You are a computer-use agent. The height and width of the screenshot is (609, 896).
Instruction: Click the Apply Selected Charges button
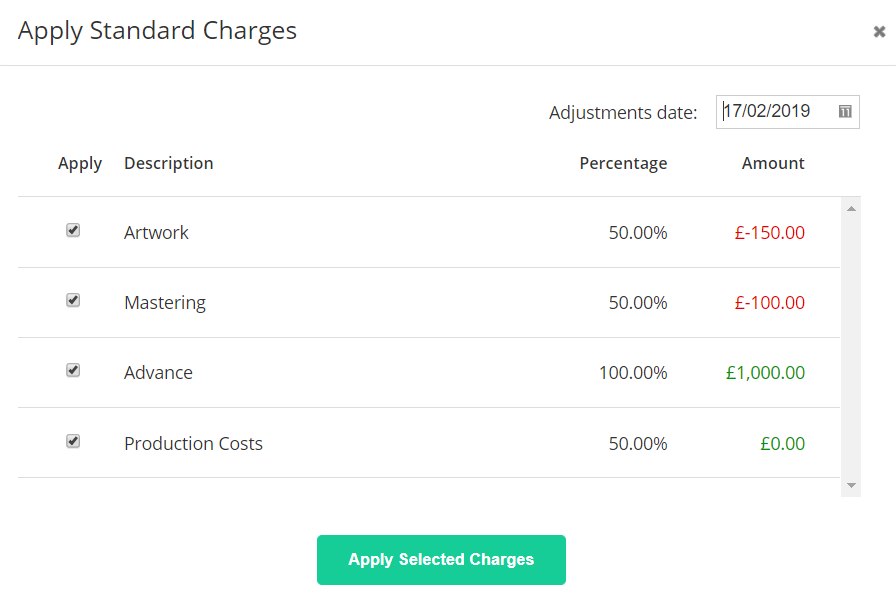[441, 560]
